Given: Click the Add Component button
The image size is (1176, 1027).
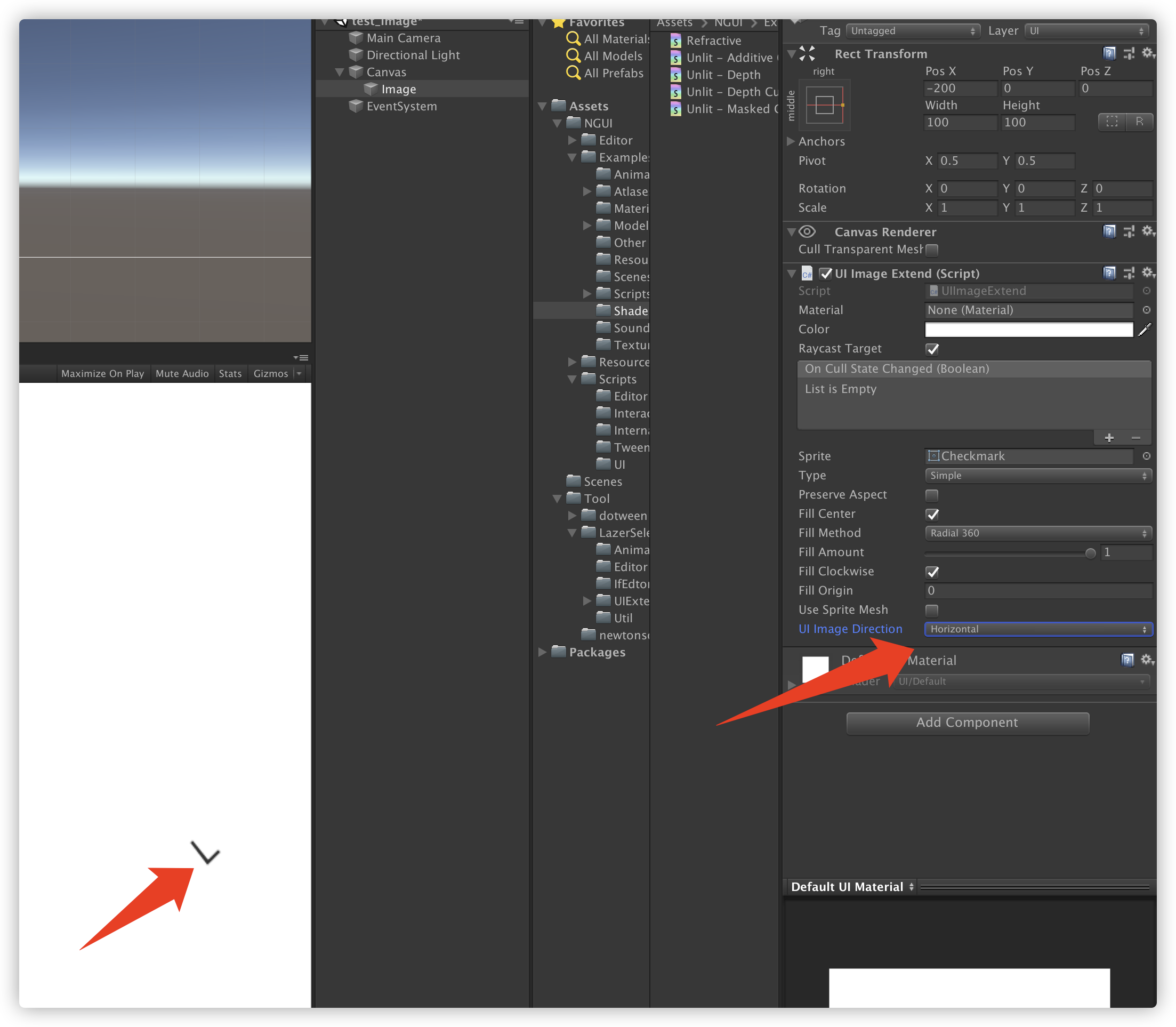Looking at the screenshot, I should 968,723.
